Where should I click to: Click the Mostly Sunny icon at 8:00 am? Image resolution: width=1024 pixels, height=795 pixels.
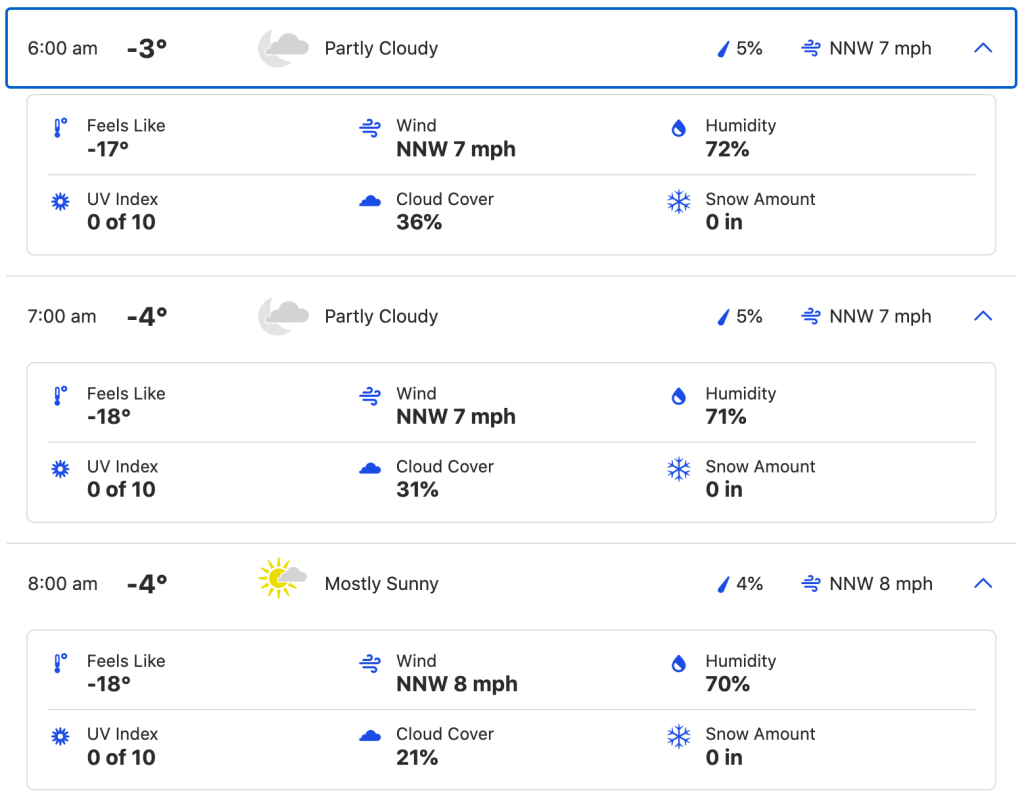click(281, 579)
